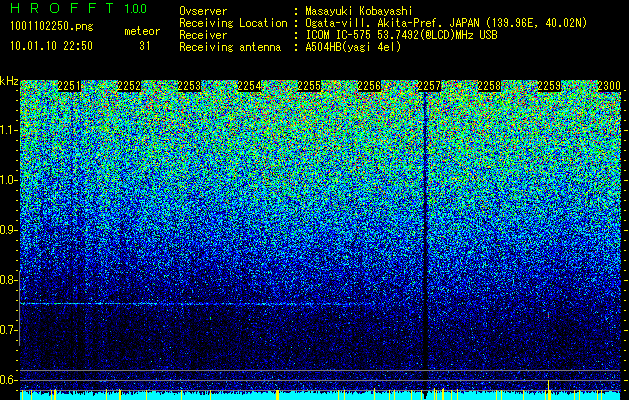Click the A504HB(yagi 4el) antenna text
The width and height of the screenshot is (629, 400).
353,47
